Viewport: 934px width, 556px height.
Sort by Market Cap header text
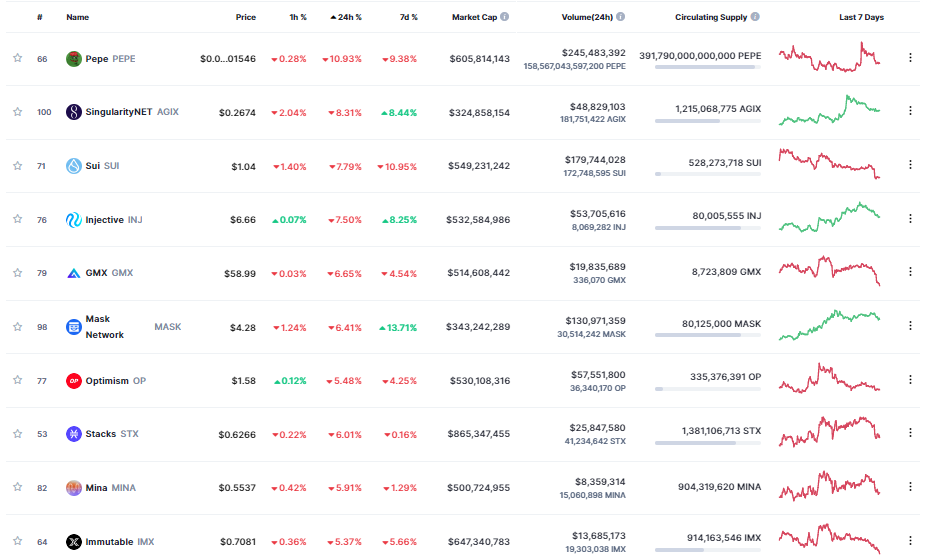tap(474, 17)
